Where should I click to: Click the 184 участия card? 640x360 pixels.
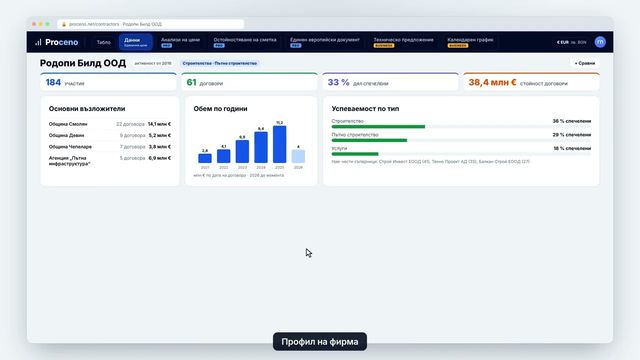pos(109,82)
